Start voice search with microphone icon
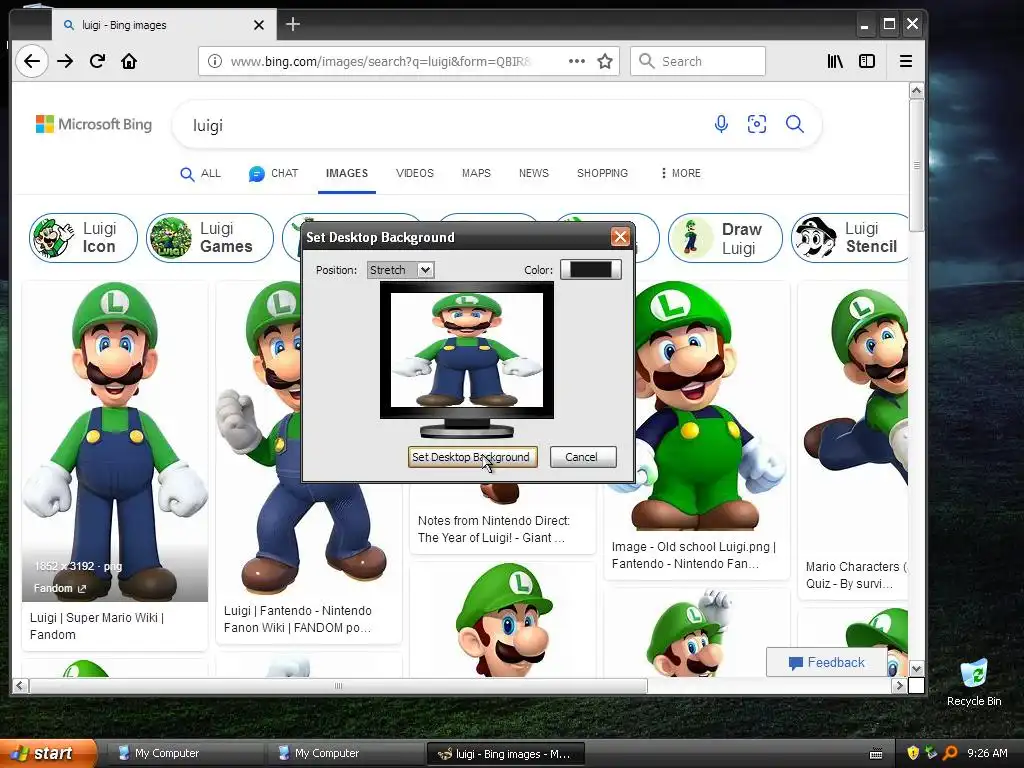 721,124
